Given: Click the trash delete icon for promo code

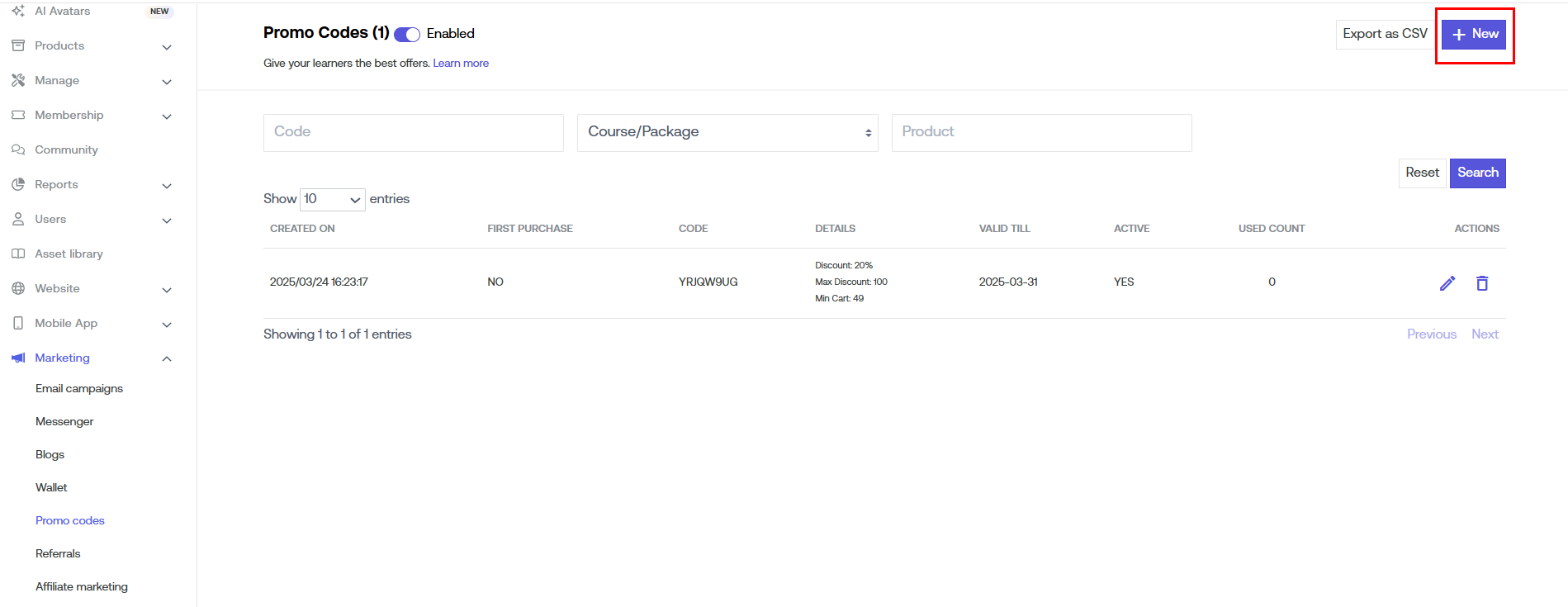Looking at the screenshot, I should (x=1481, y=283).
